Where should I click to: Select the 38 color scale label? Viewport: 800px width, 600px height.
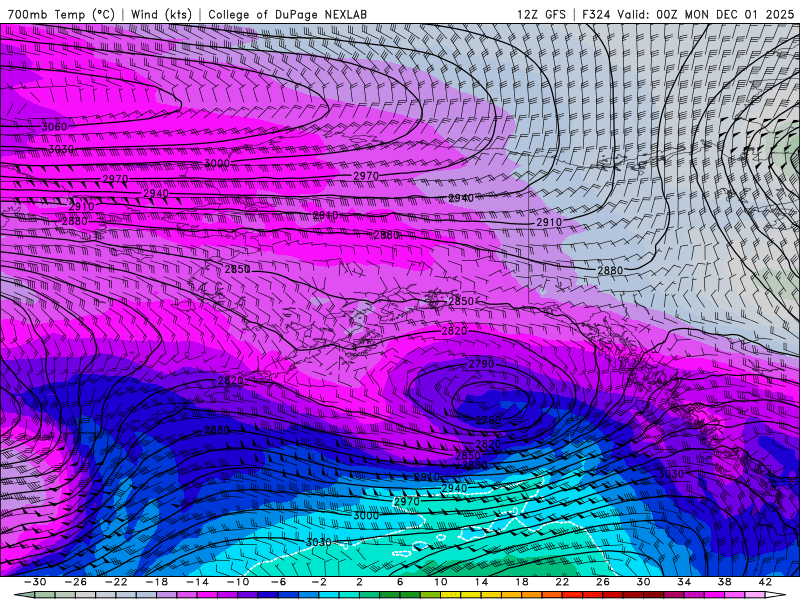(x=724, y=582)
